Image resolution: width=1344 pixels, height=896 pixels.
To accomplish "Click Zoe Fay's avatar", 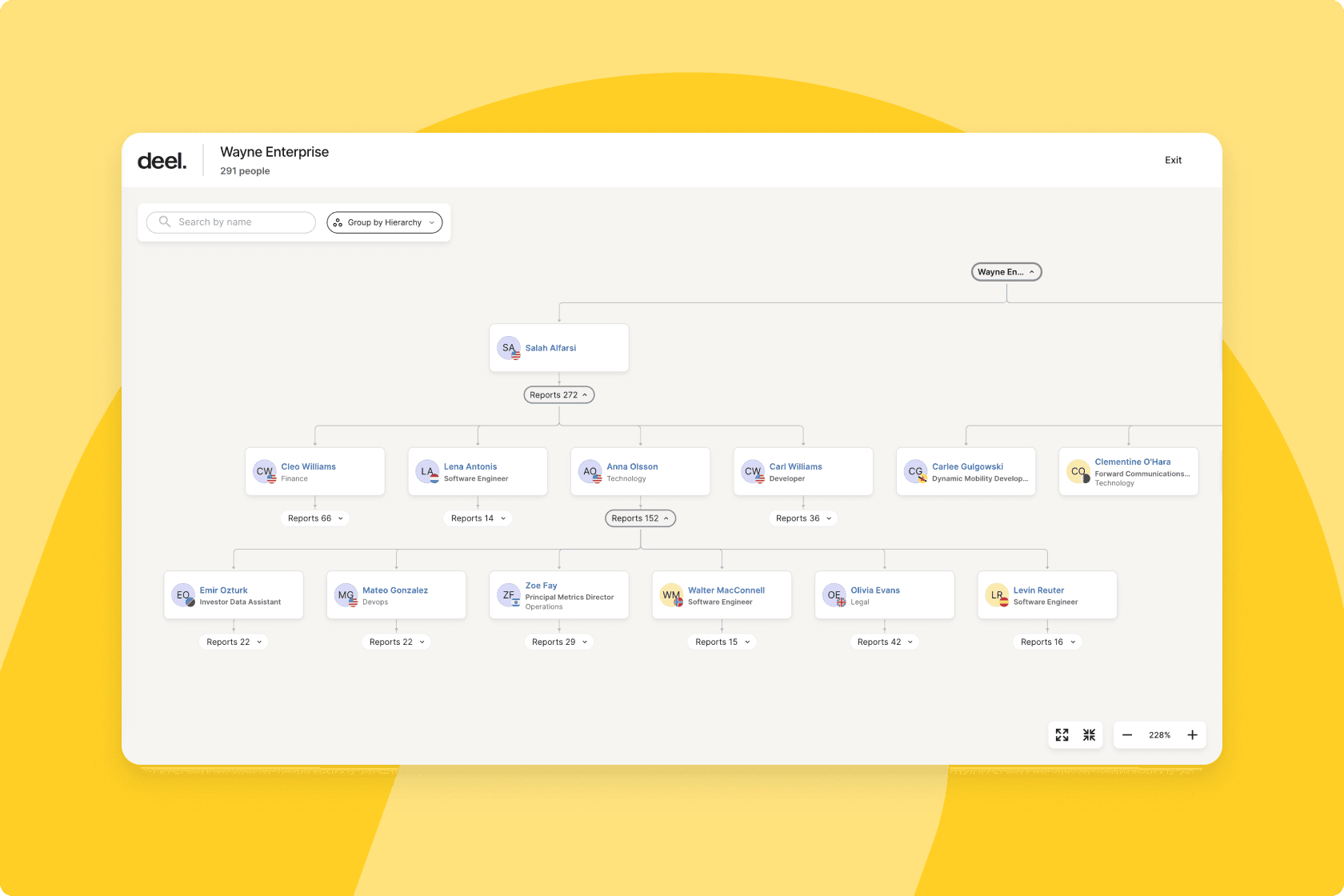I will pyautogui.click(x=510, y=595).
